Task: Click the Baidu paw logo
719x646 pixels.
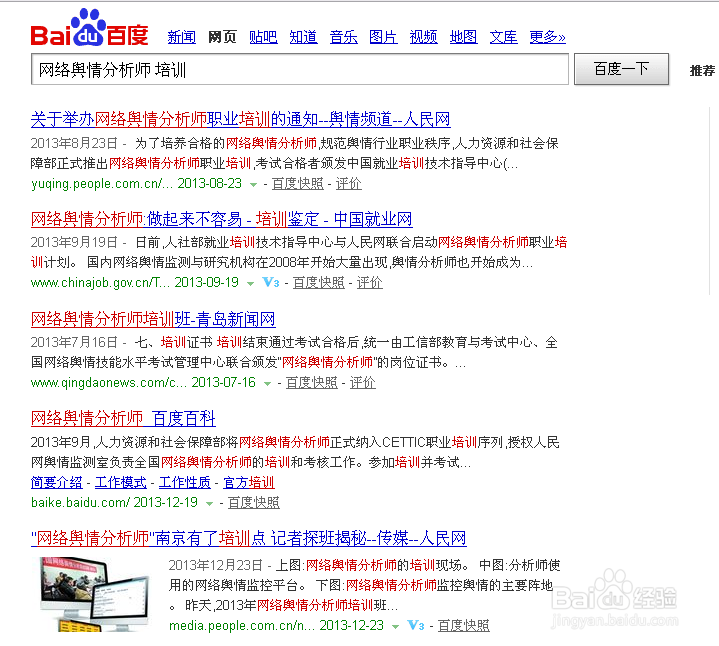Action: click(x=89, y=27)
